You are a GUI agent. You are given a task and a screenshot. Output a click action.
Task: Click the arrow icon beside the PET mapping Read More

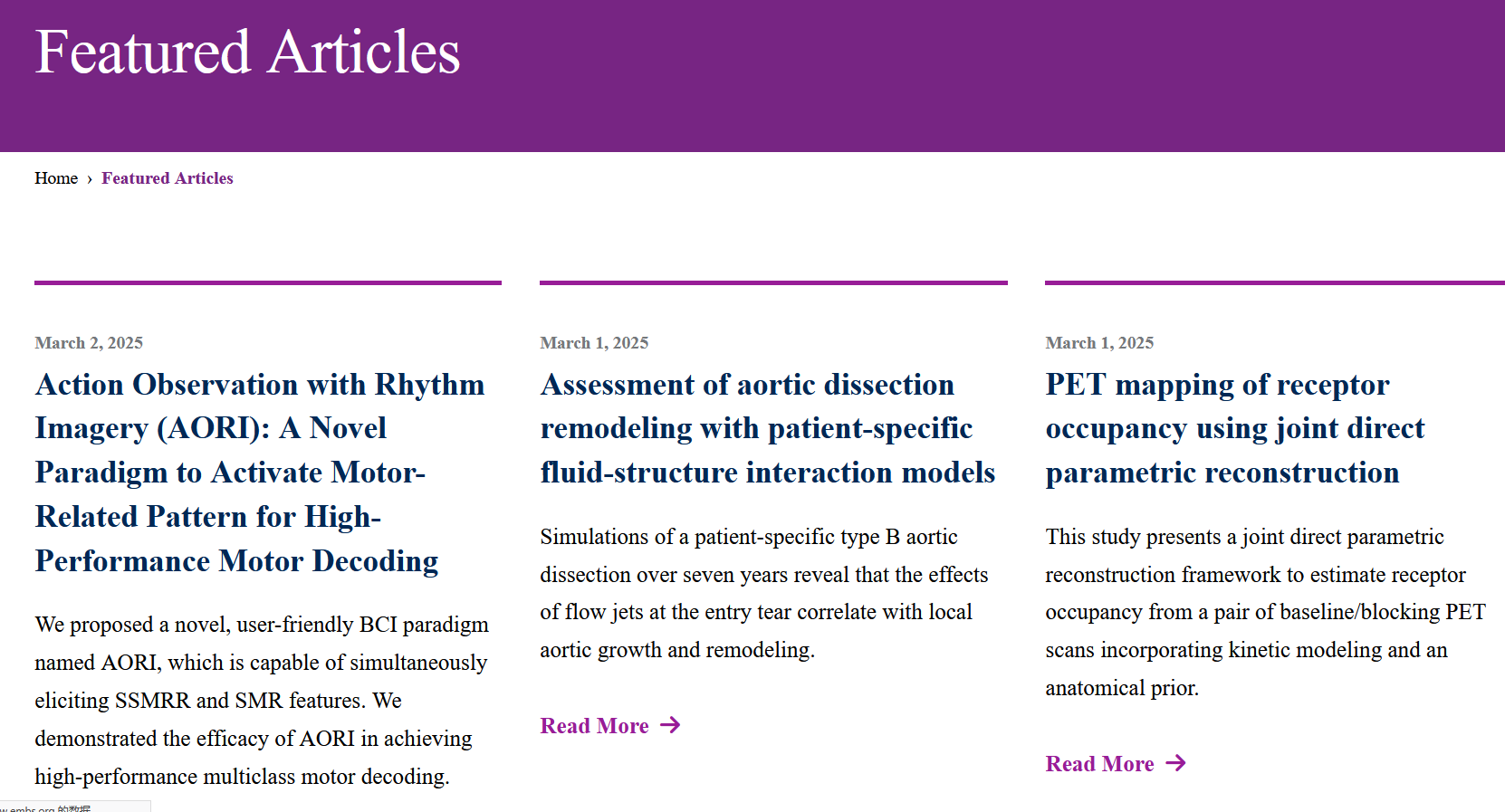pos(1175,763)
